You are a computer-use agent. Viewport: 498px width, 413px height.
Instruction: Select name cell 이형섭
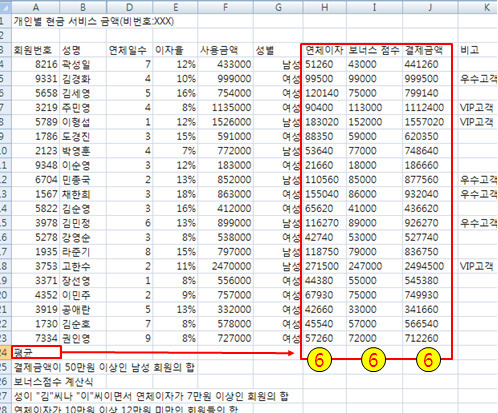tap(83, 122)
